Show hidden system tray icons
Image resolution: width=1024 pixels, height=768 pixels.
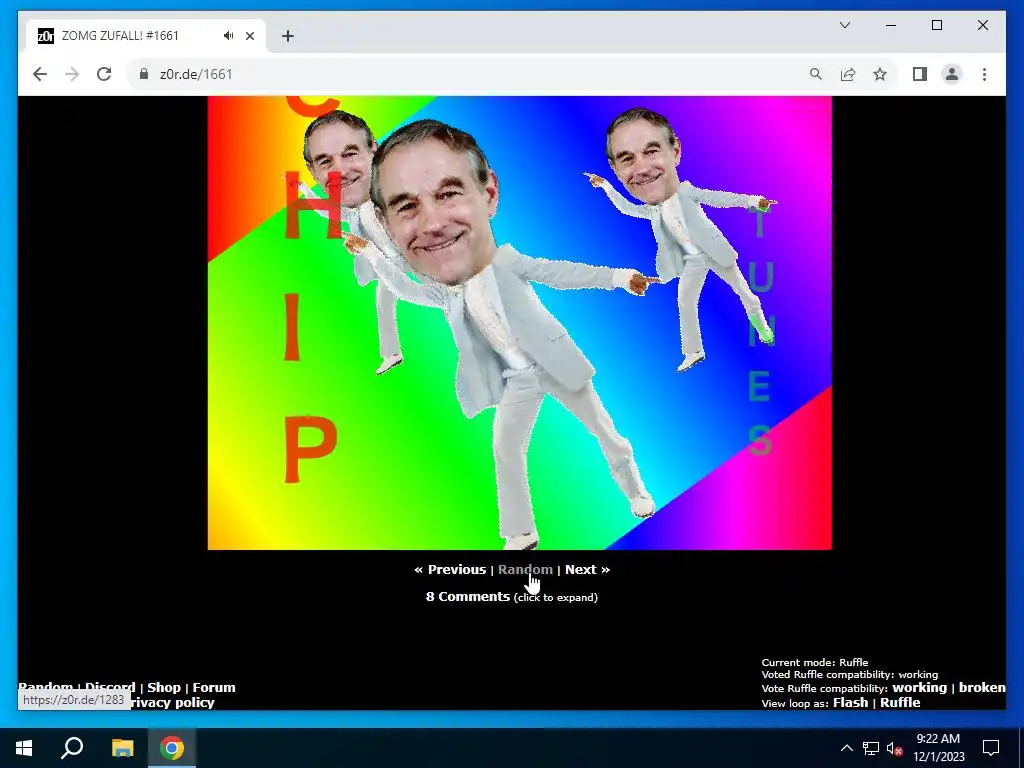pyautogui.click(x=846, y=748)
